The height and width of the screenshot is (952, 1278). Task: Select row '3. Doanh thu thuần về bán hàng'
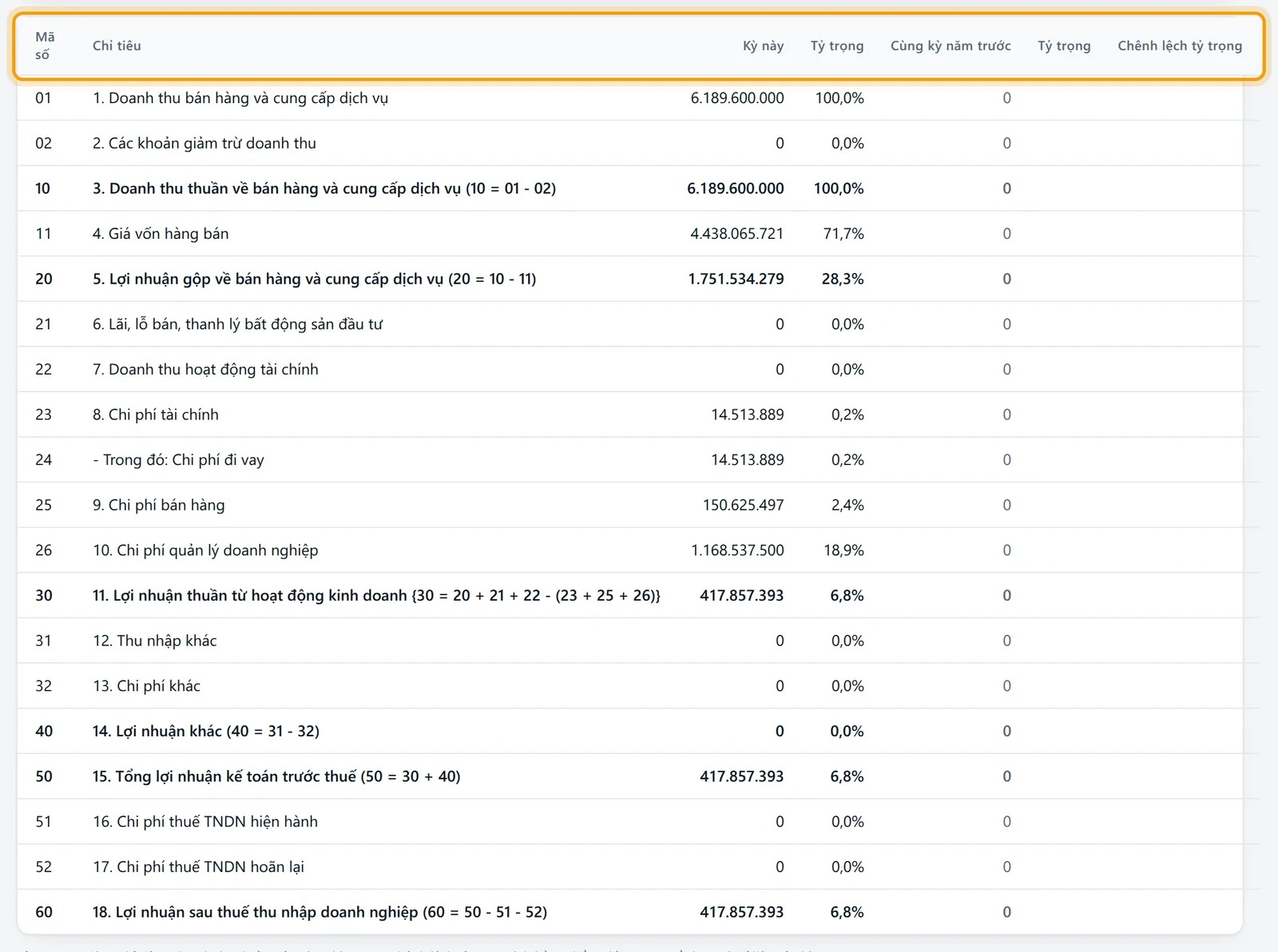coord(630,188)
